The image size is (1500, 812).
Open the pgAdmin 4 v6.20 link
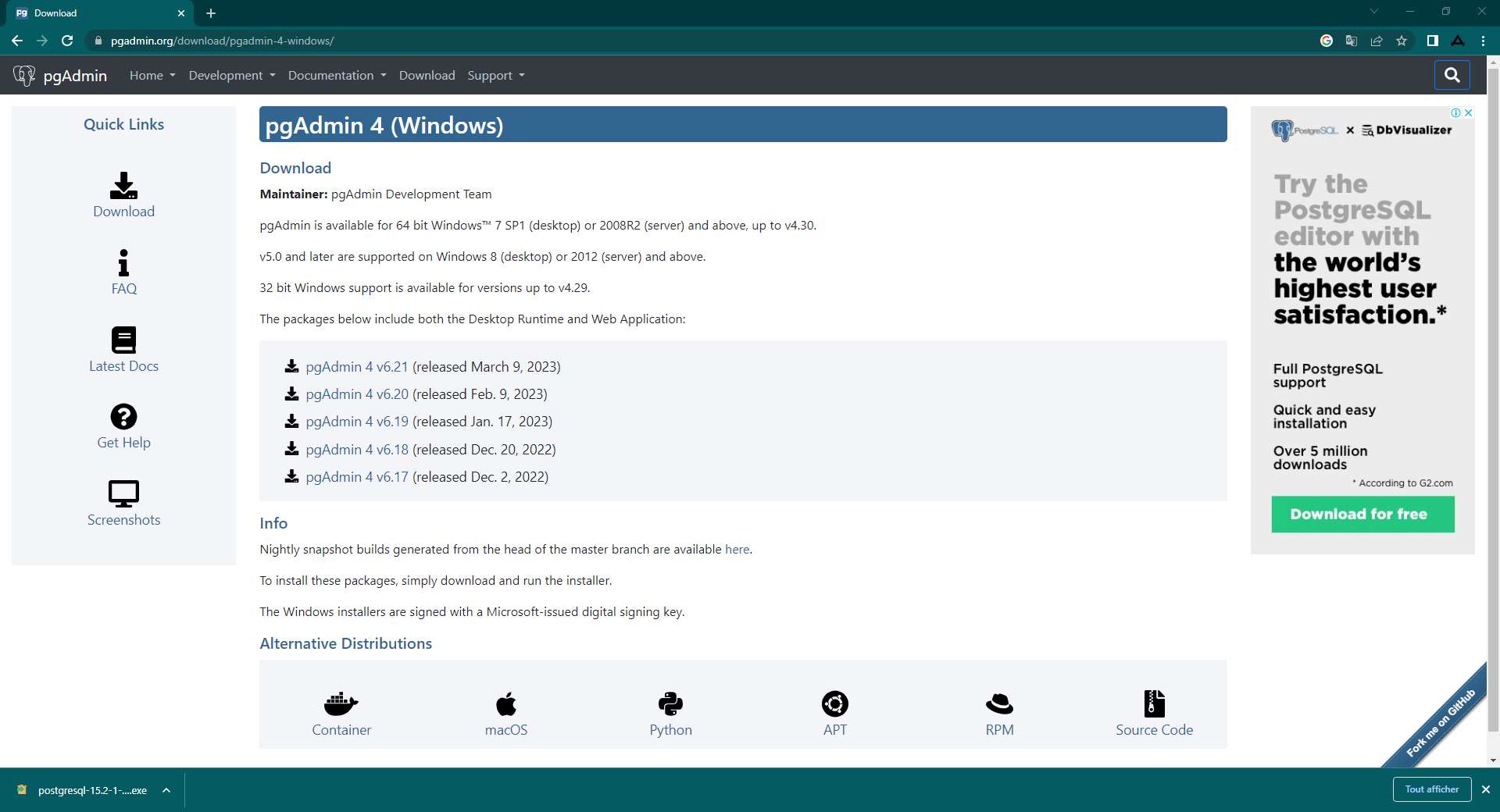pos(357,394)
